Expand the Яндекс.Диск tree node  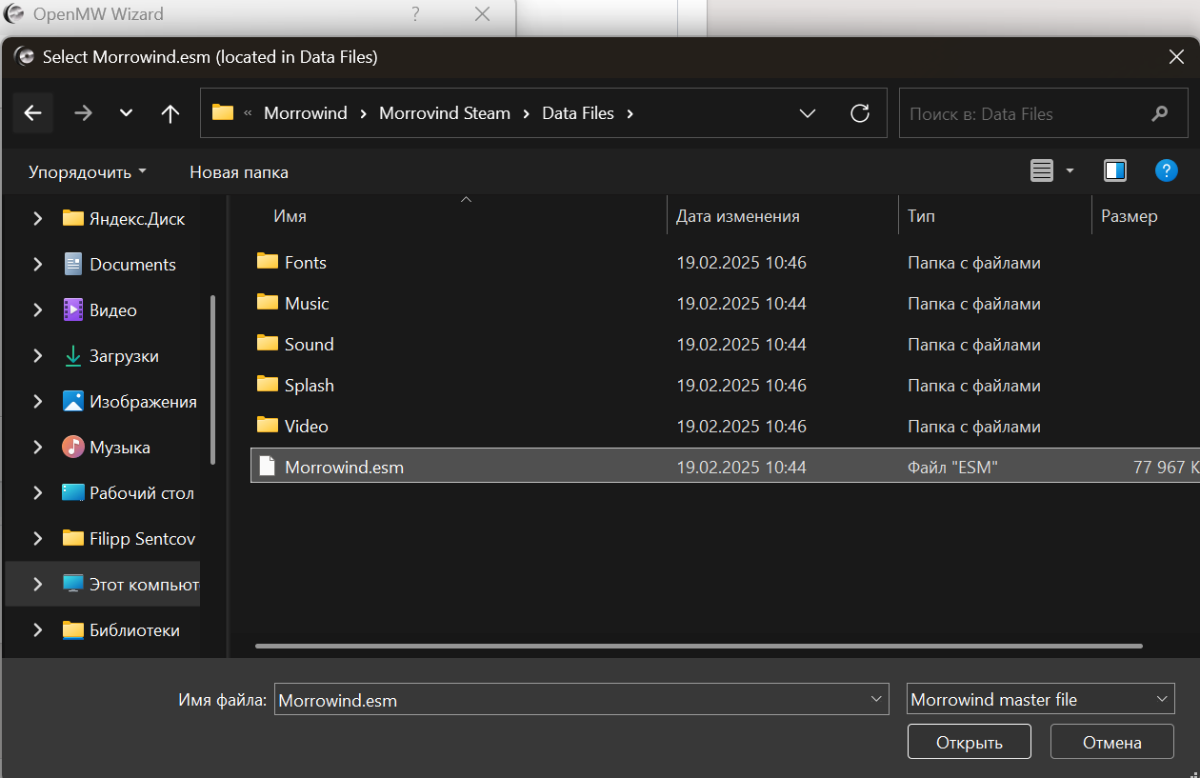[x=38, y=218]
